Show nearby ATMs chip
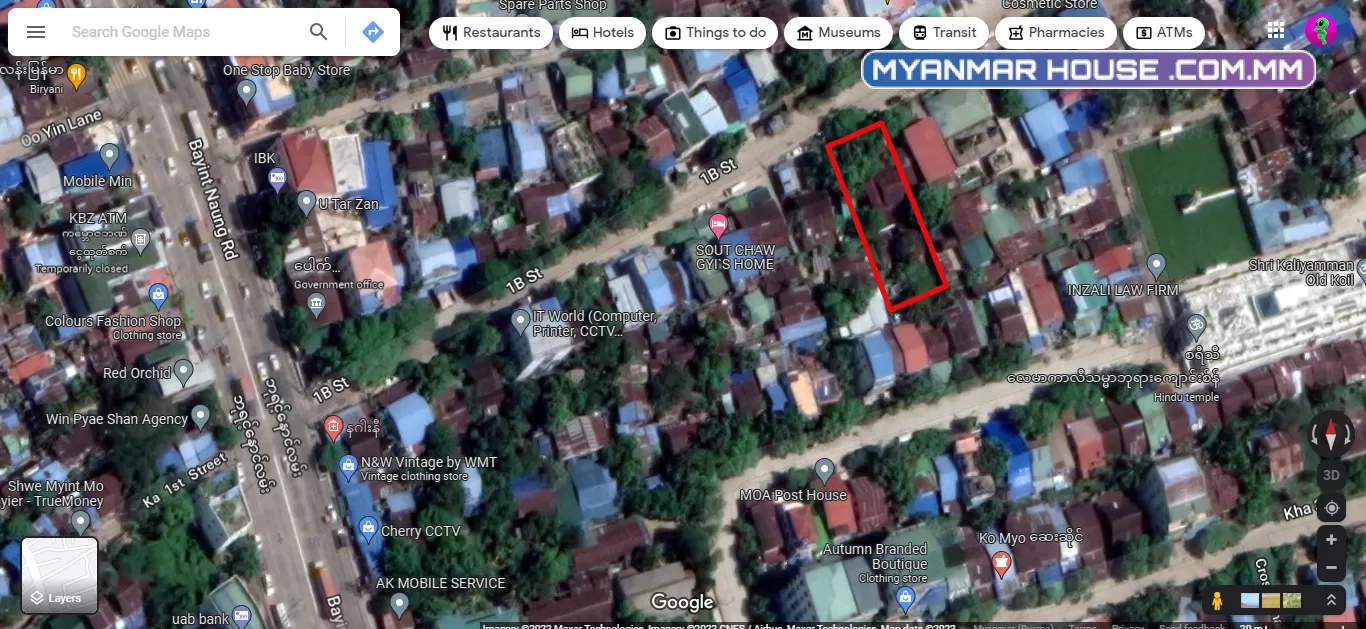This screenshot has height=629, width=1366. pyautogui.click(x=1164, y=32)
